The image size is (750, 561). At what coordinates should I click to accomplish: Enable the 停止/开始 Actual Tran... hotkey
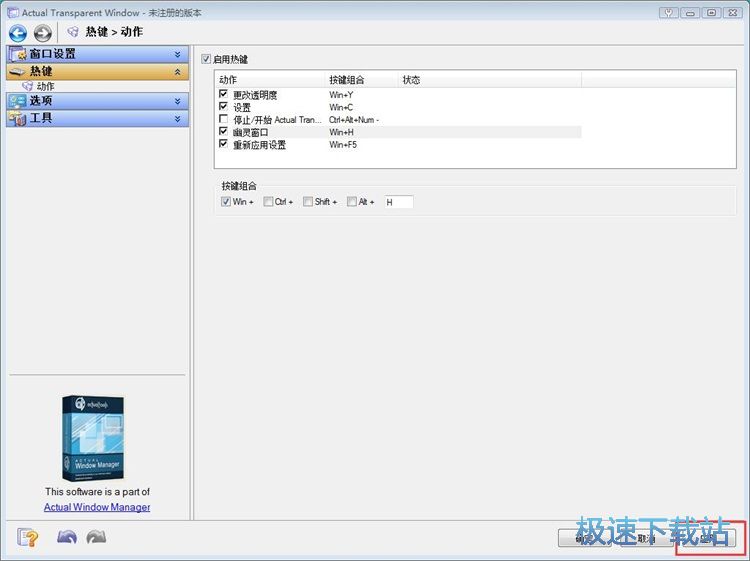[x=223, y=119]
